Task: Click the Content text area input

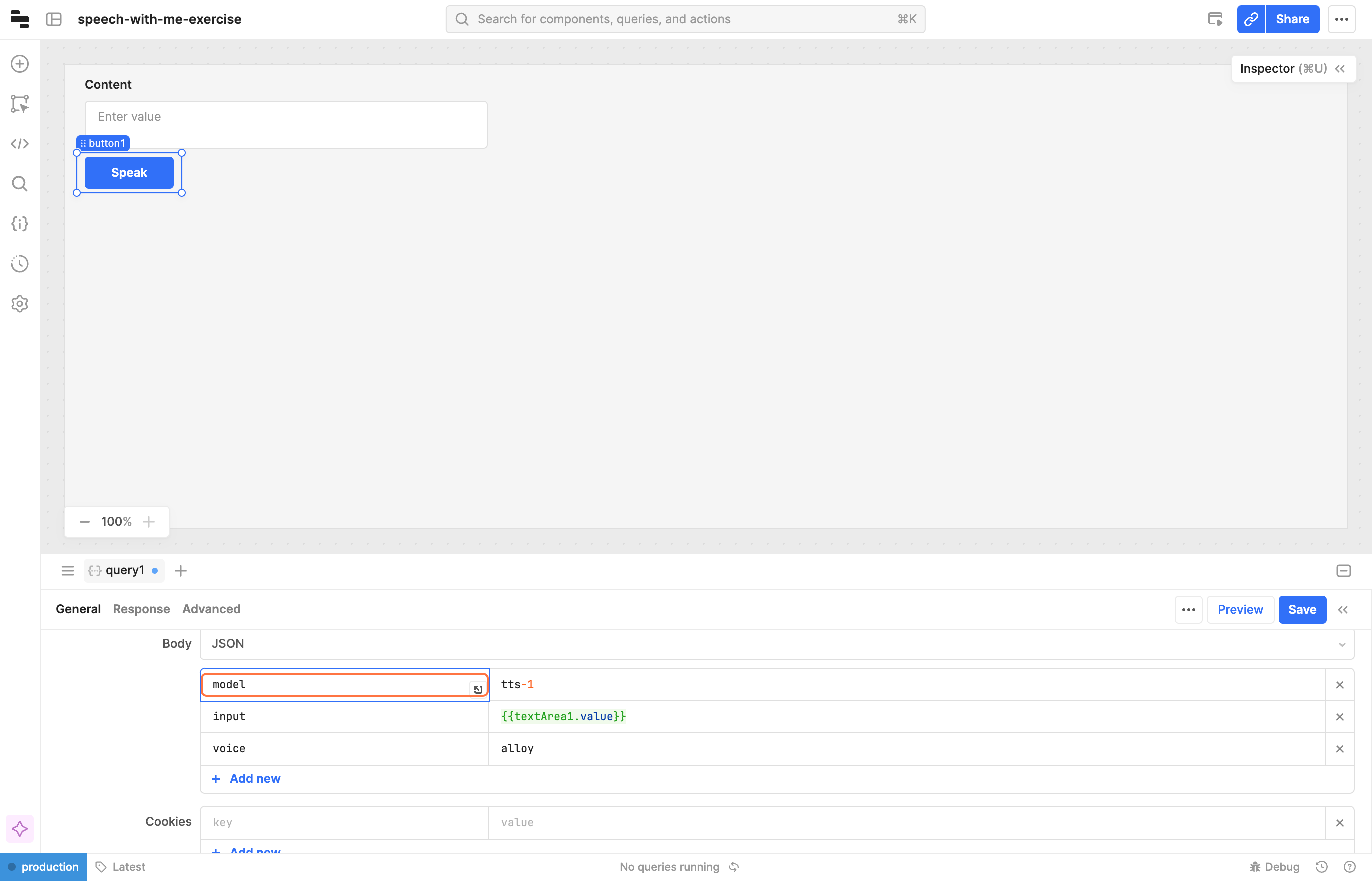Action: (286, 124)
